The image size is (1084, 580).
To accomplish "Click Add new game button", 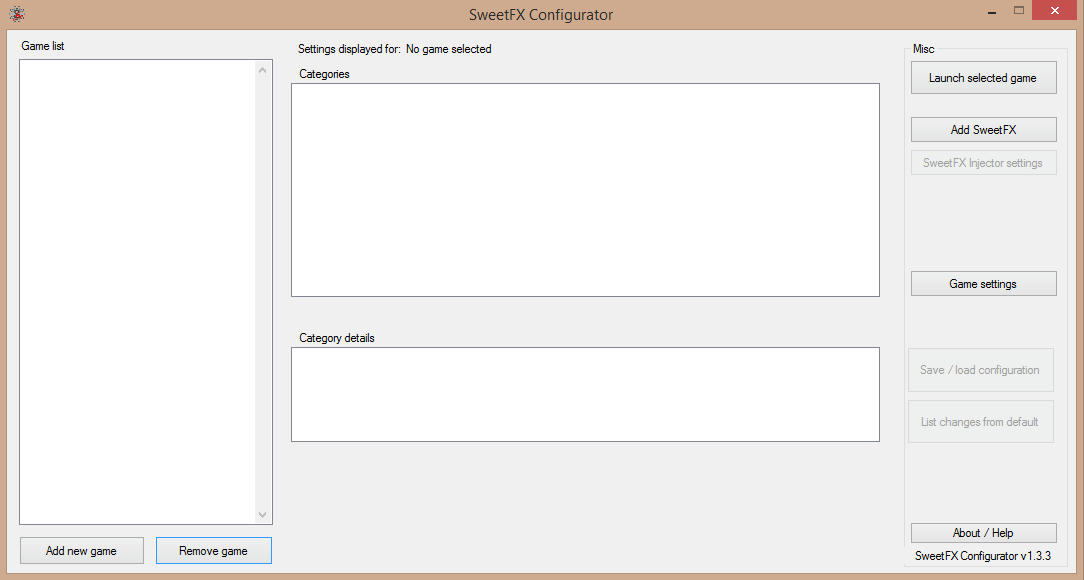I will tap(82, 551).
